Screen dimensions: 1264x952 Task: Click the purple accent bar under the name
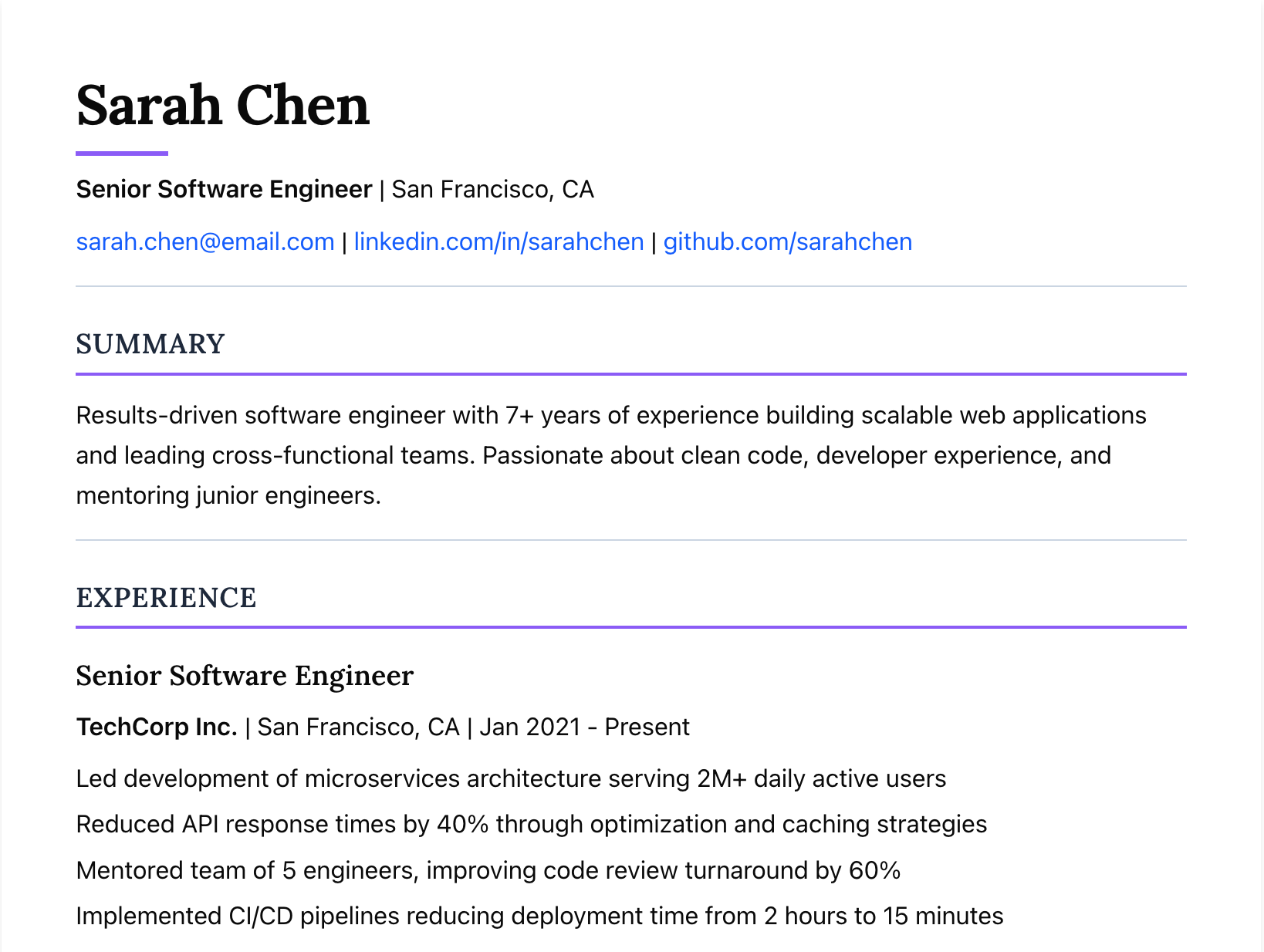click(122, 154)
